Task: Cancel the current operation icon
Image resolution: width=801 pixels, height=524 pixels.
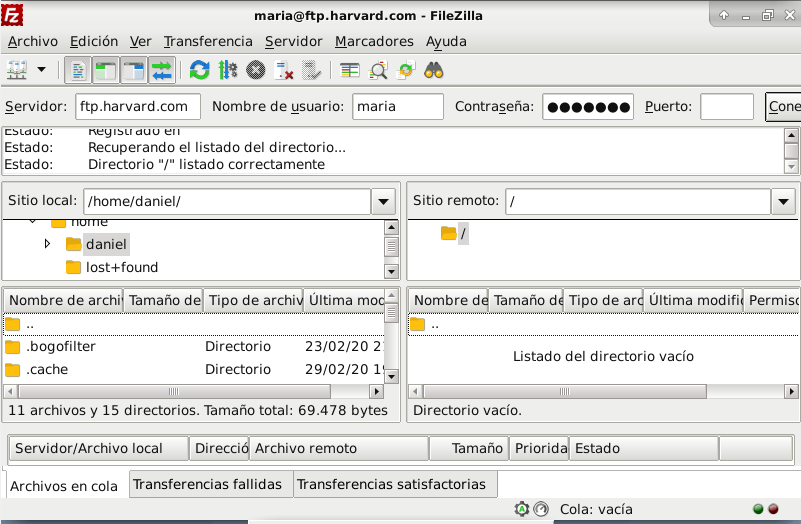Action: [256, 70]
